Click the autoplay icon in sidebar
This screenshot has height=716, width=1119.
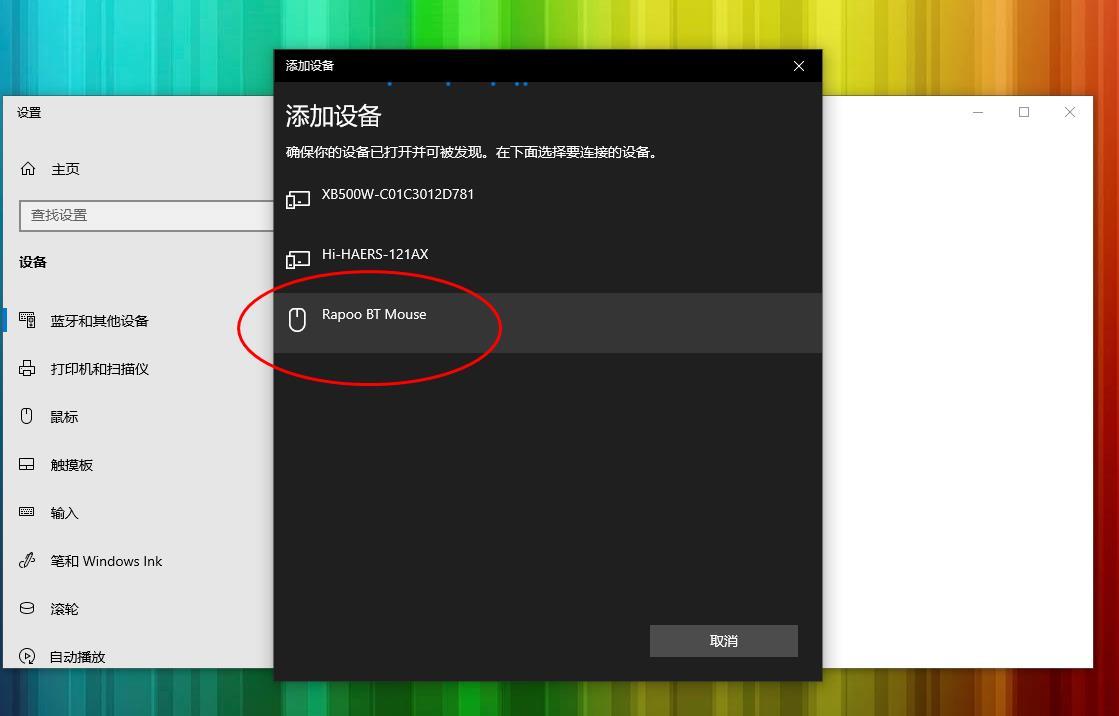26,656
